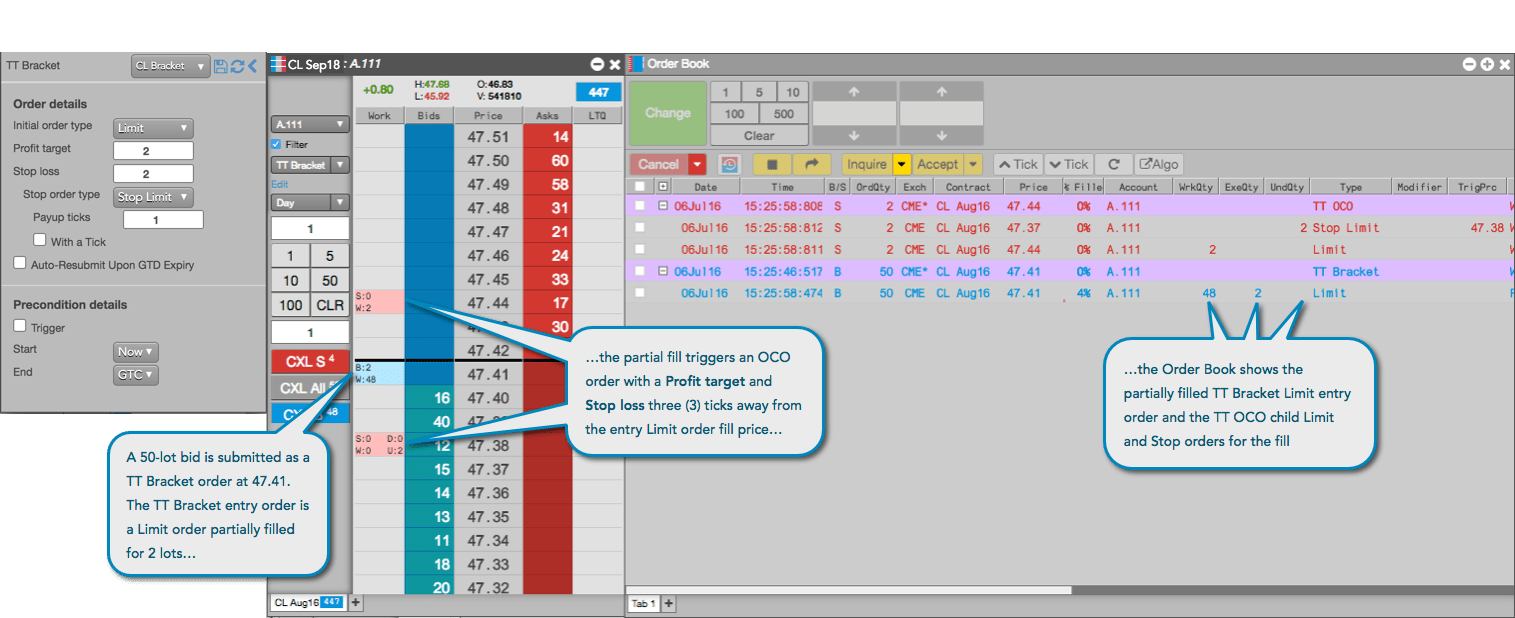
Task: Open the order audit history icon
Action: click(x=729, y=164)
